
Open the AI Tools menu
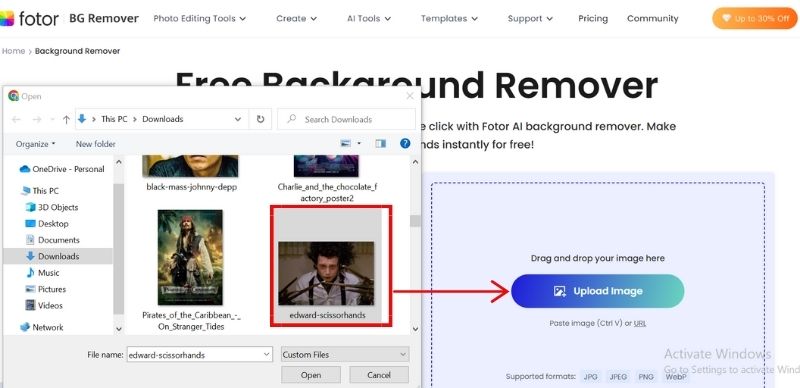(369, 18)
